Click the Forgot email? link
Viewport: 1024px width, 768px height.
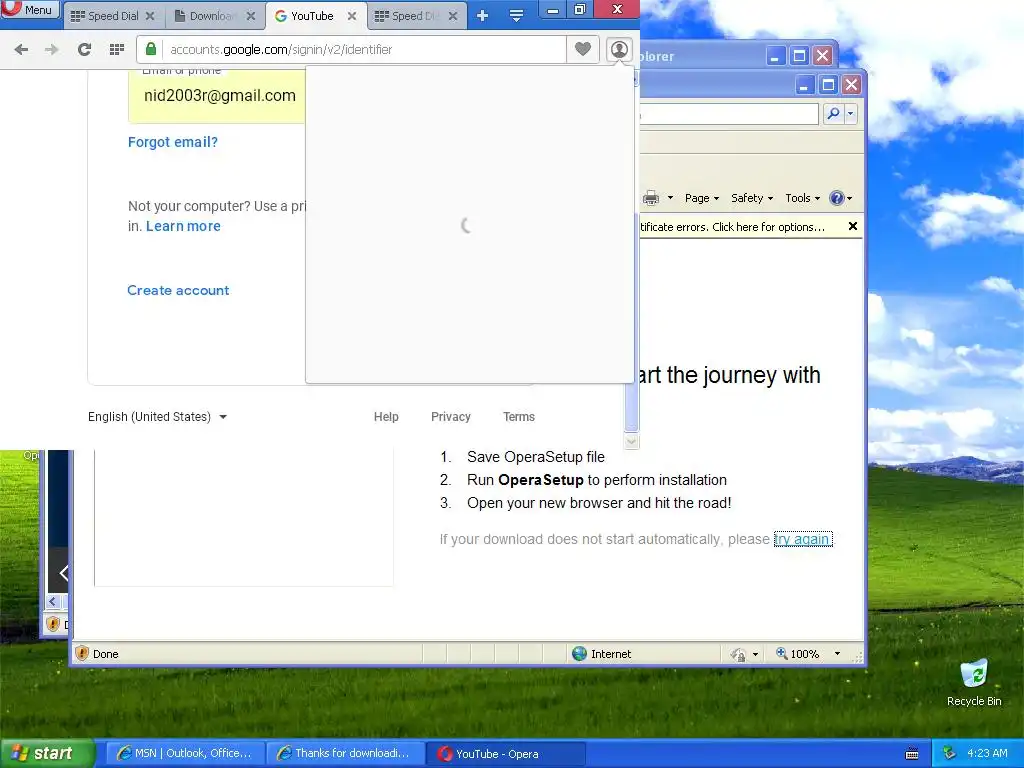click(173, 142)
